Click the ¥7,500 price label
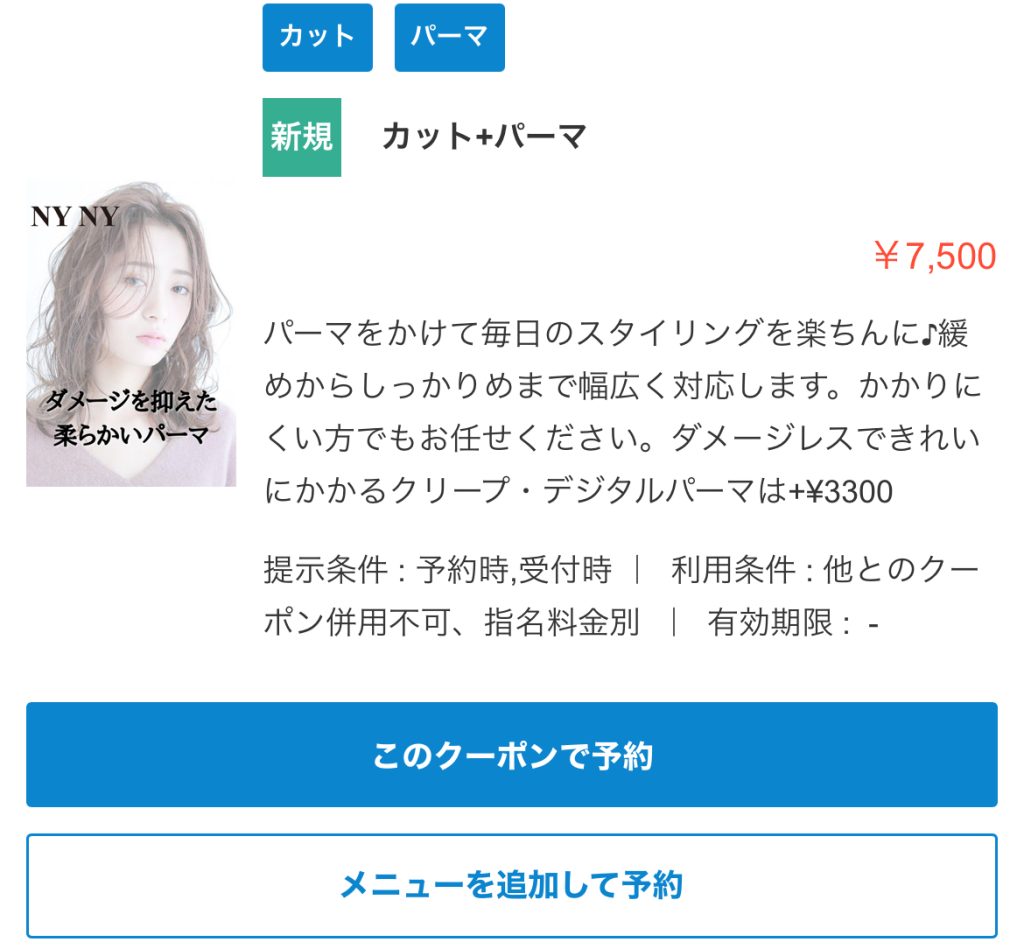The image size is (1024, 949). [x=935, y=255]
